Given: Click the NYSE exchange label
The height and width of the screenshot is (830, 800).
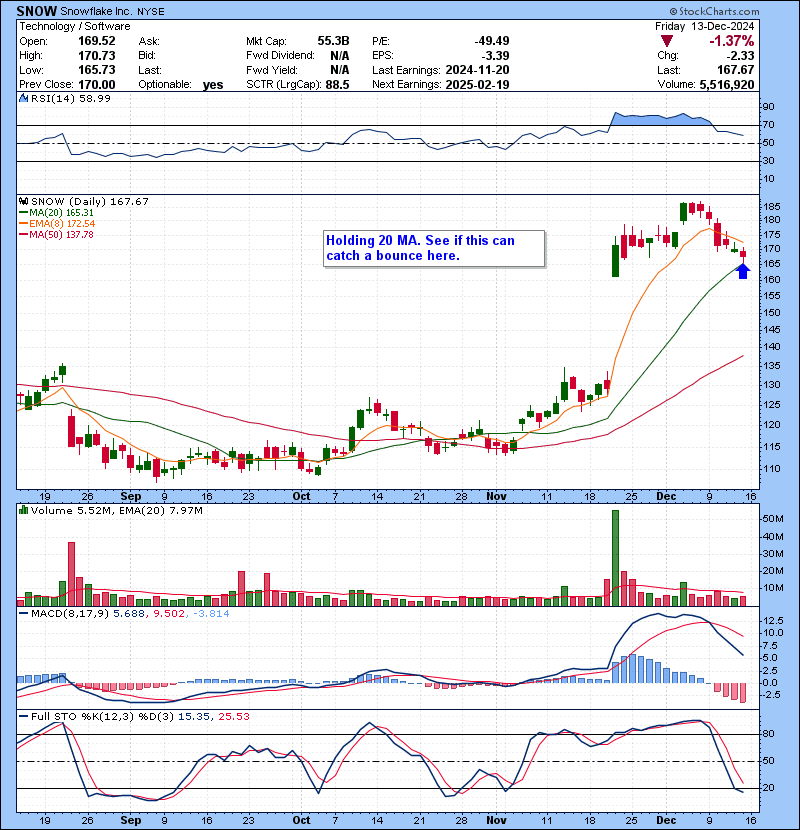Looking at the screenshot, I should click(150, 11).
